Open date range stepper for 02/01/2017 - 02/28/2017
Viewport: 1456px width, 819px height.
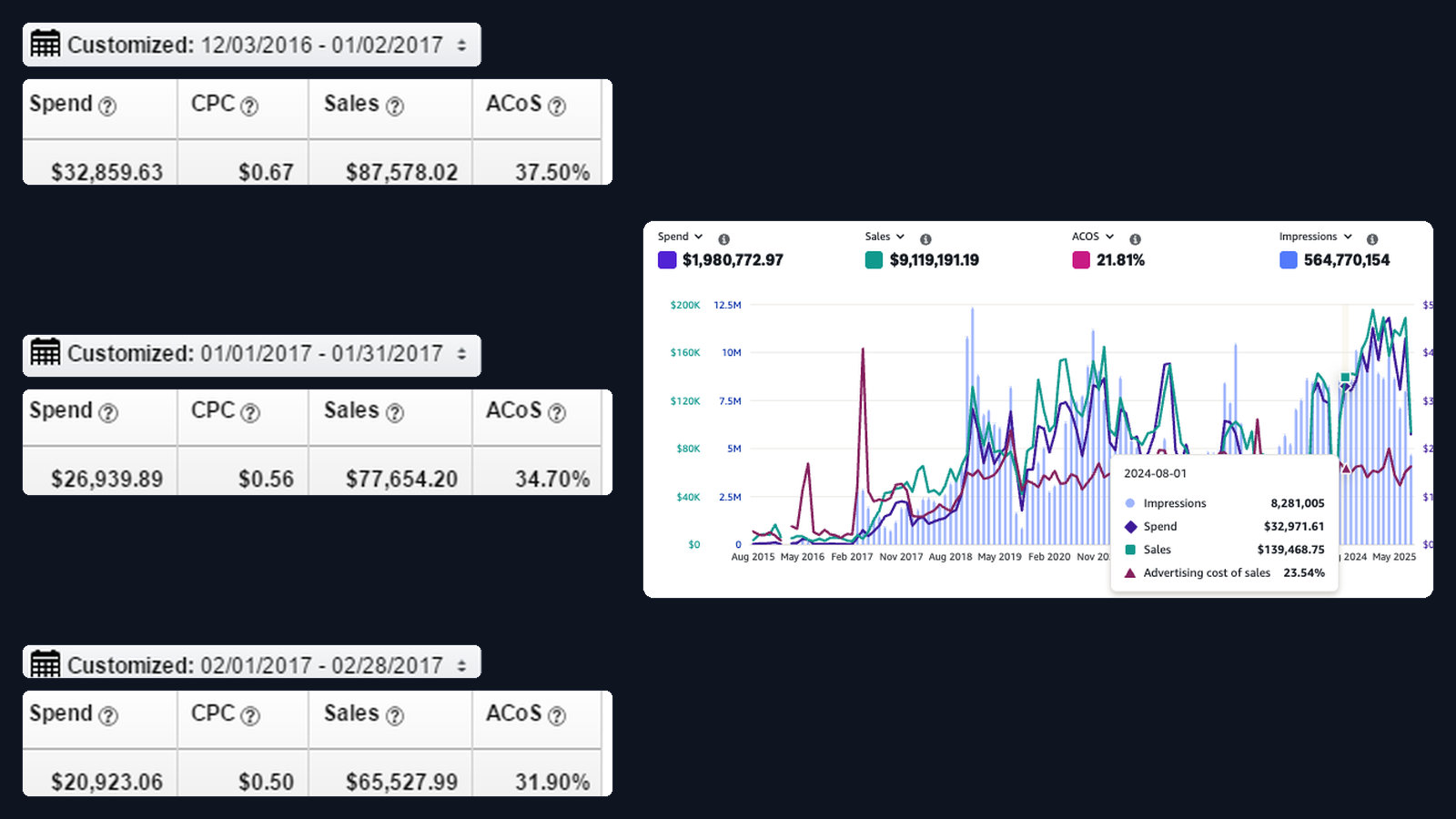pos(461,665)
